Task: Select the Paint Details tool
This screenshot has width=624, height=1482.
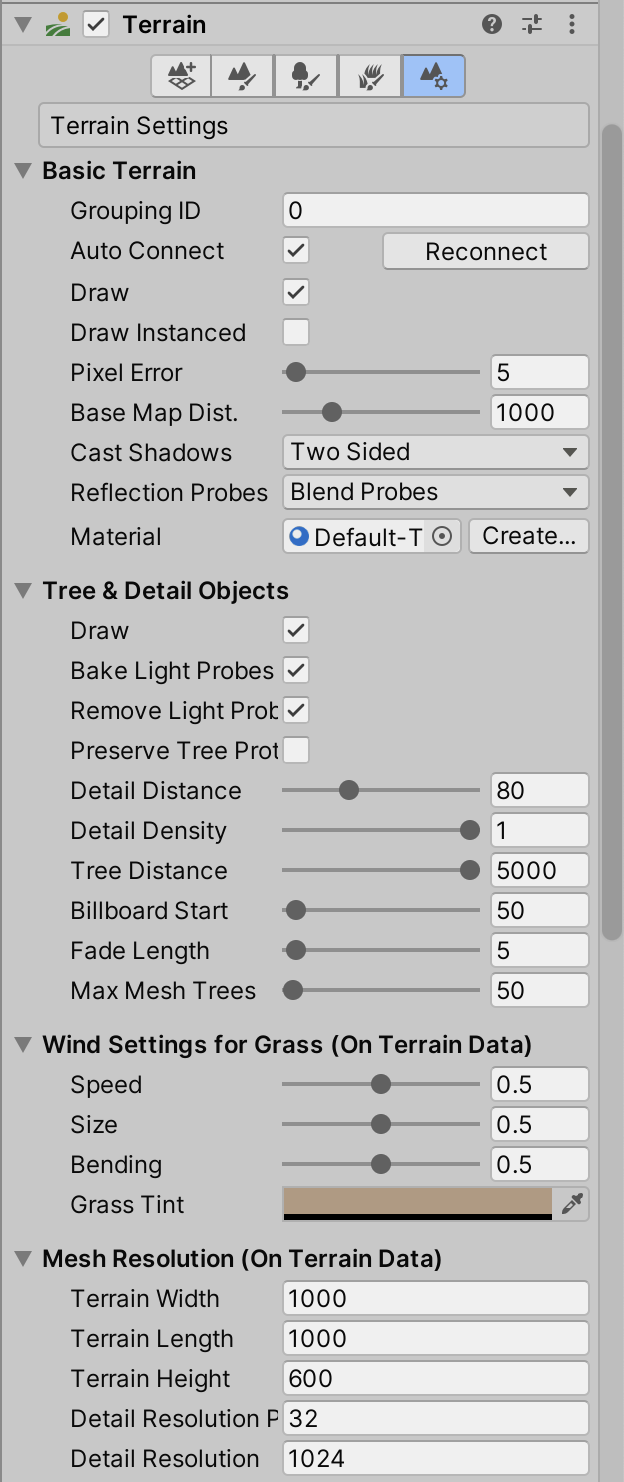Action: click(371, 76)
